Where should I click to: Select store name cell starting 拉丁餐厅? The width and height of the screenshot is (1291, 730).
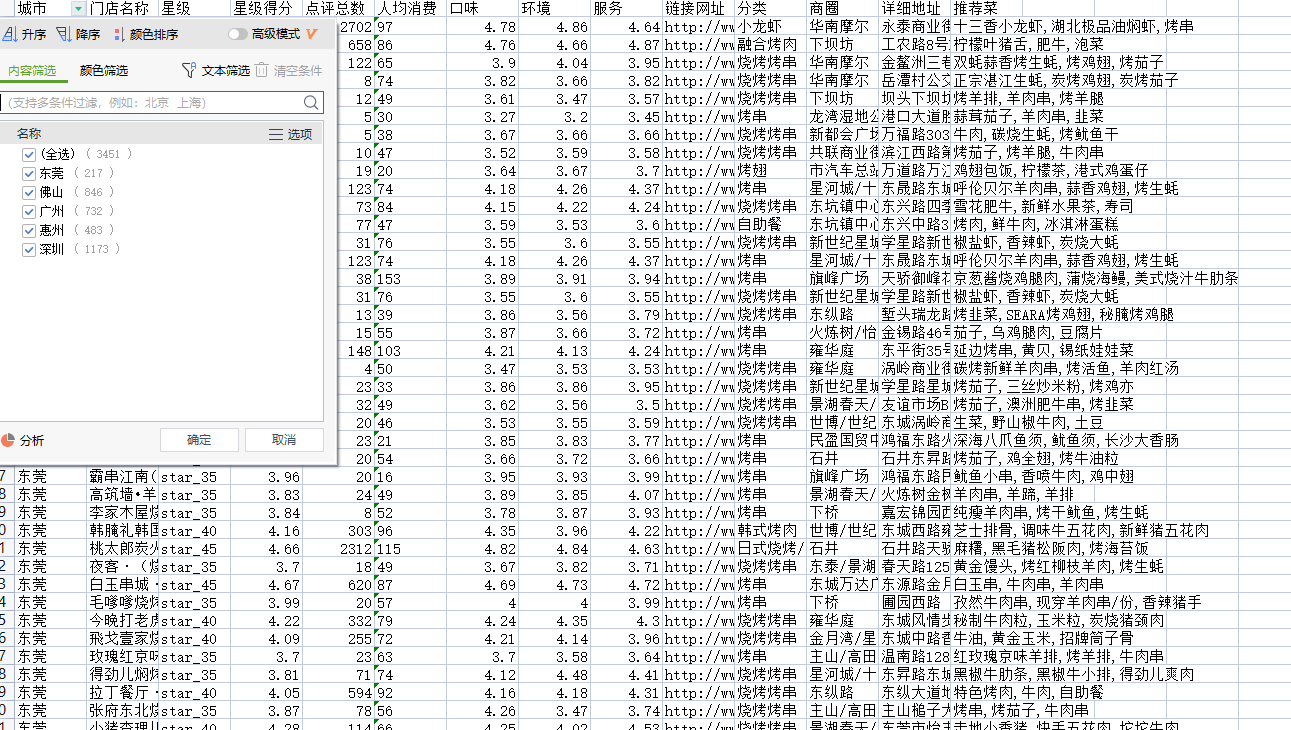point(122,693)
